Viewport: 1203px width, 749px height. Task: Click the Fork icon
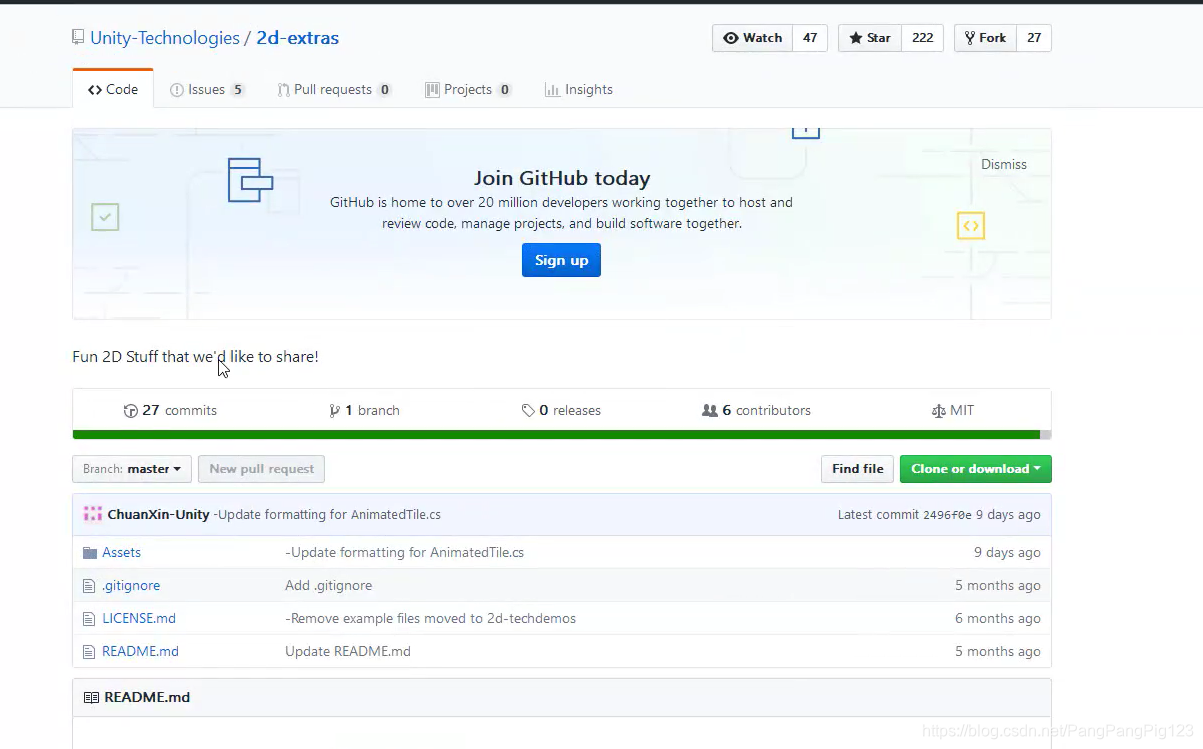pos(969,38)
